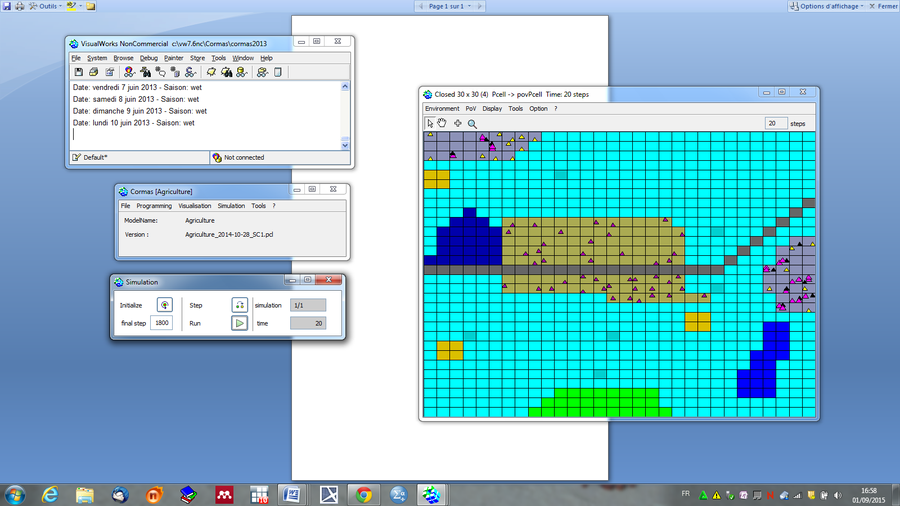The width and height of the screenshot is (900, 506).
Task: Click the final step input field showing 1800
Action: tap(161, 323)
